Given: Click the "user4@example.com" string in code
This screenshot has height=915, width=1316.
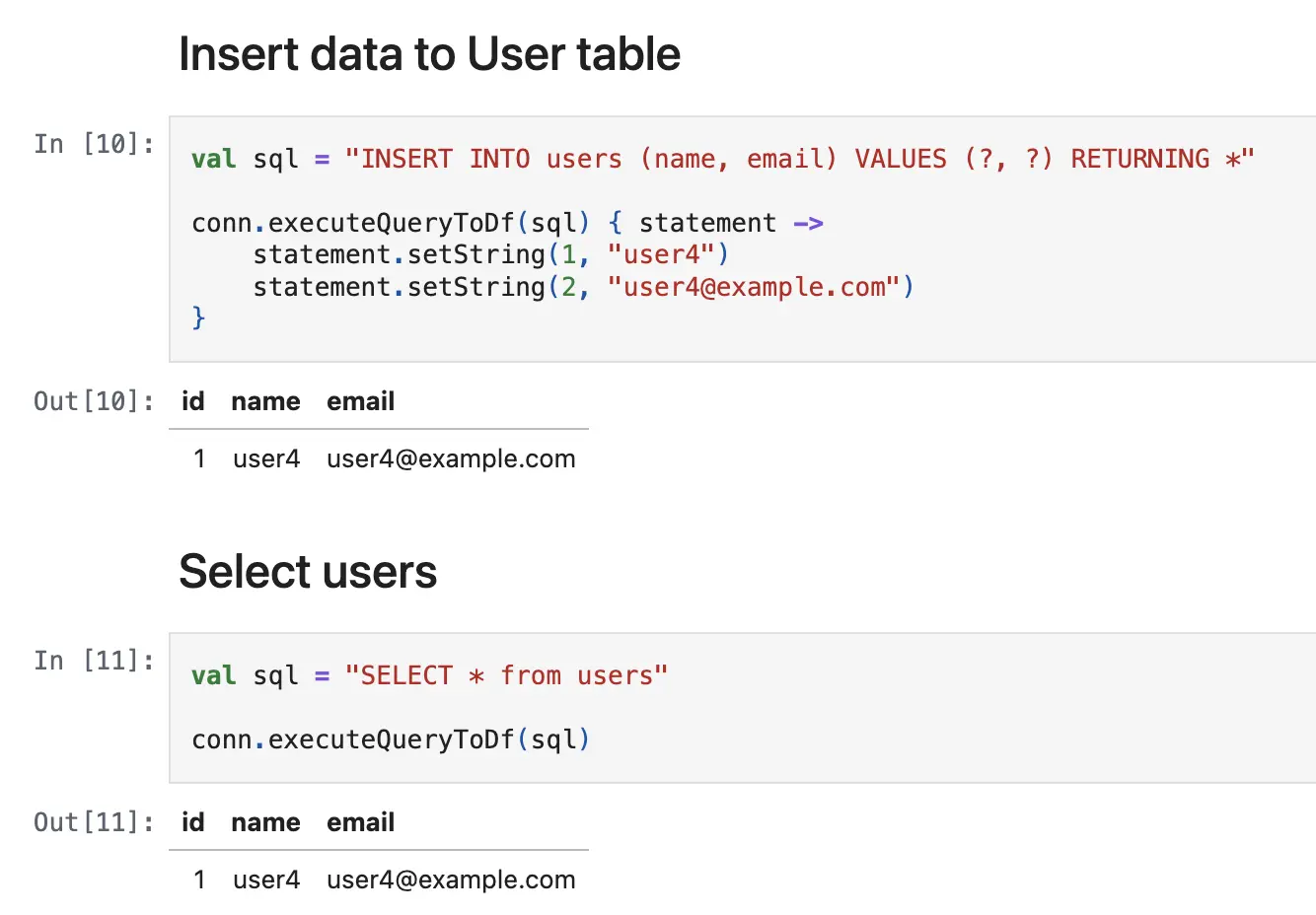Looking at the screenshot, I should click(x=754, y=287).
